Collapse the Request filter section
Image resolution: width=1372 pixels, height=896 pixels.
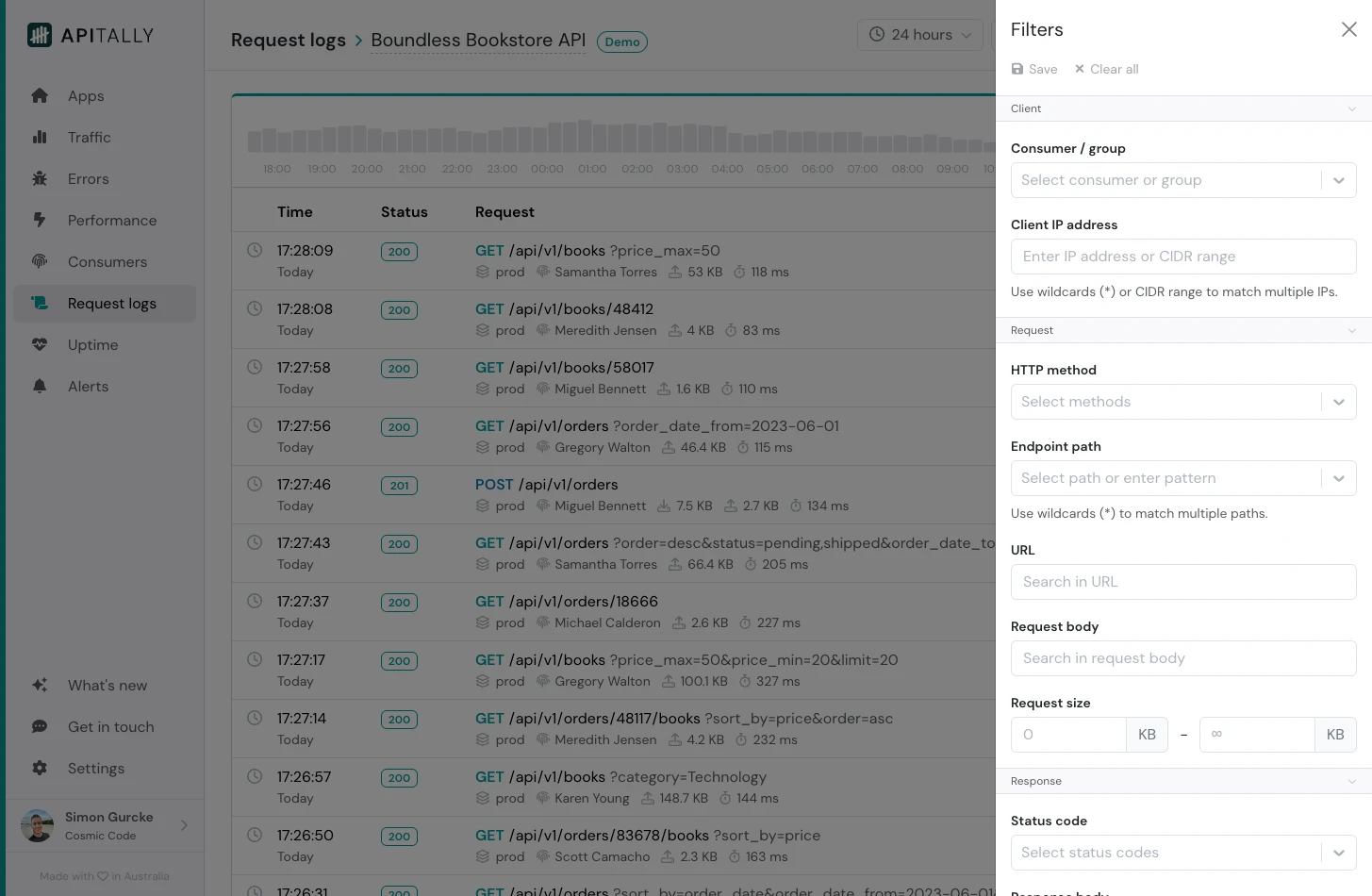[x=1351, y=331]
